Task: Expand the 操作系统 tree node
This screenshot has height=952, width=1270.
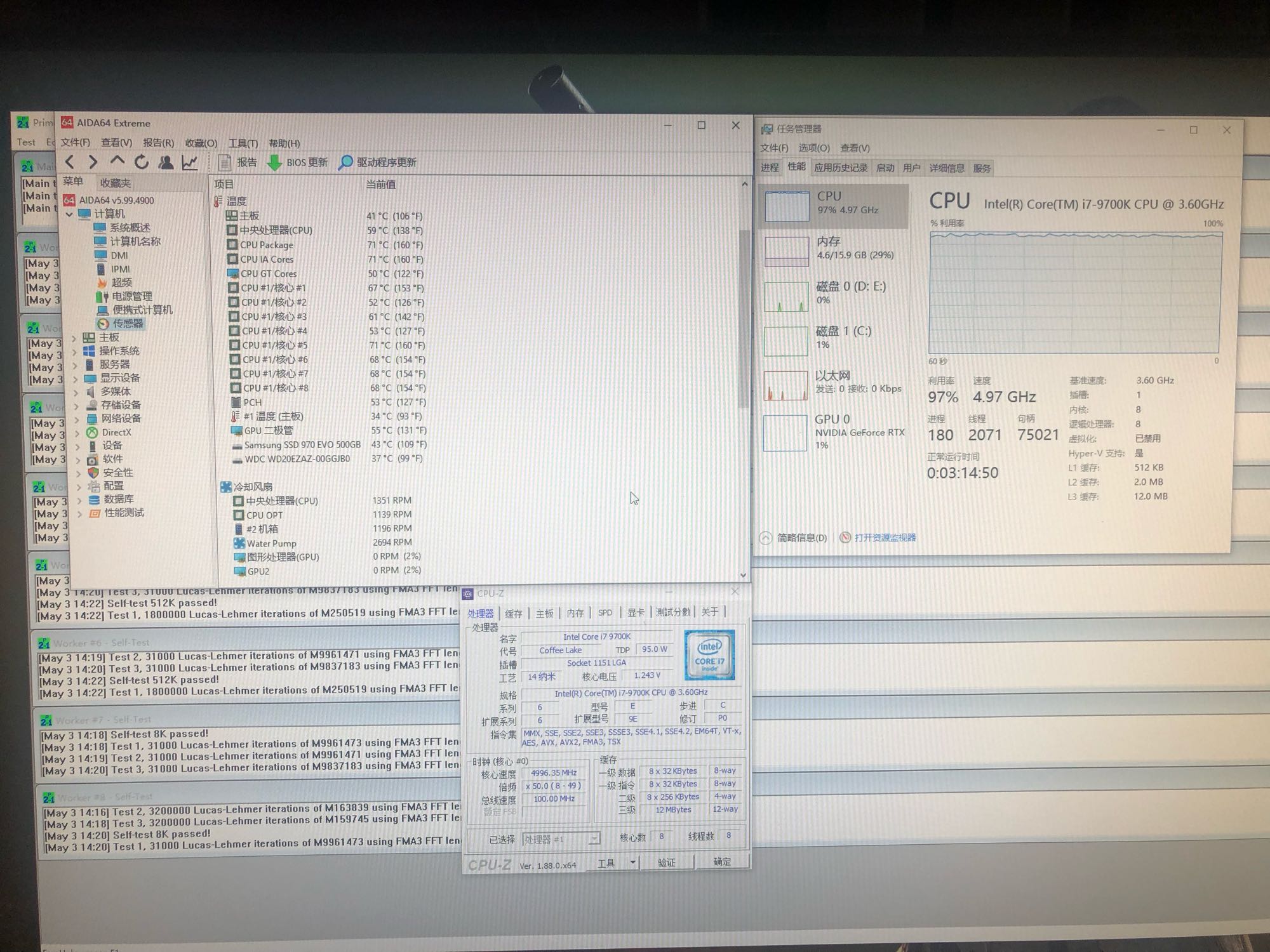Action: (x=75, y=351)
